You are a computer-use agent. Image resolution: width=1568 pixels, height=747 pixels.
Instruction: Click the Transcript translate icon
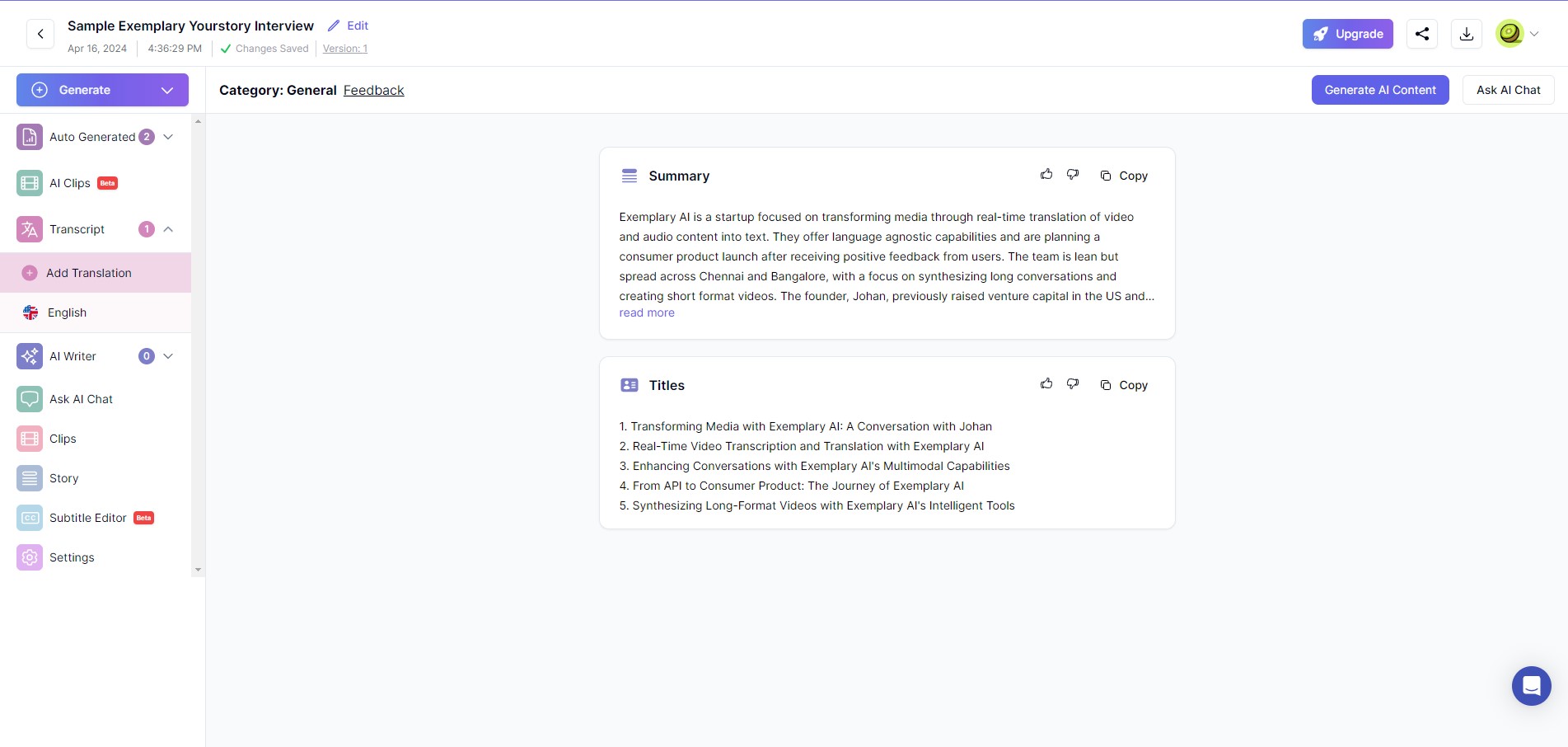point(30,229)
